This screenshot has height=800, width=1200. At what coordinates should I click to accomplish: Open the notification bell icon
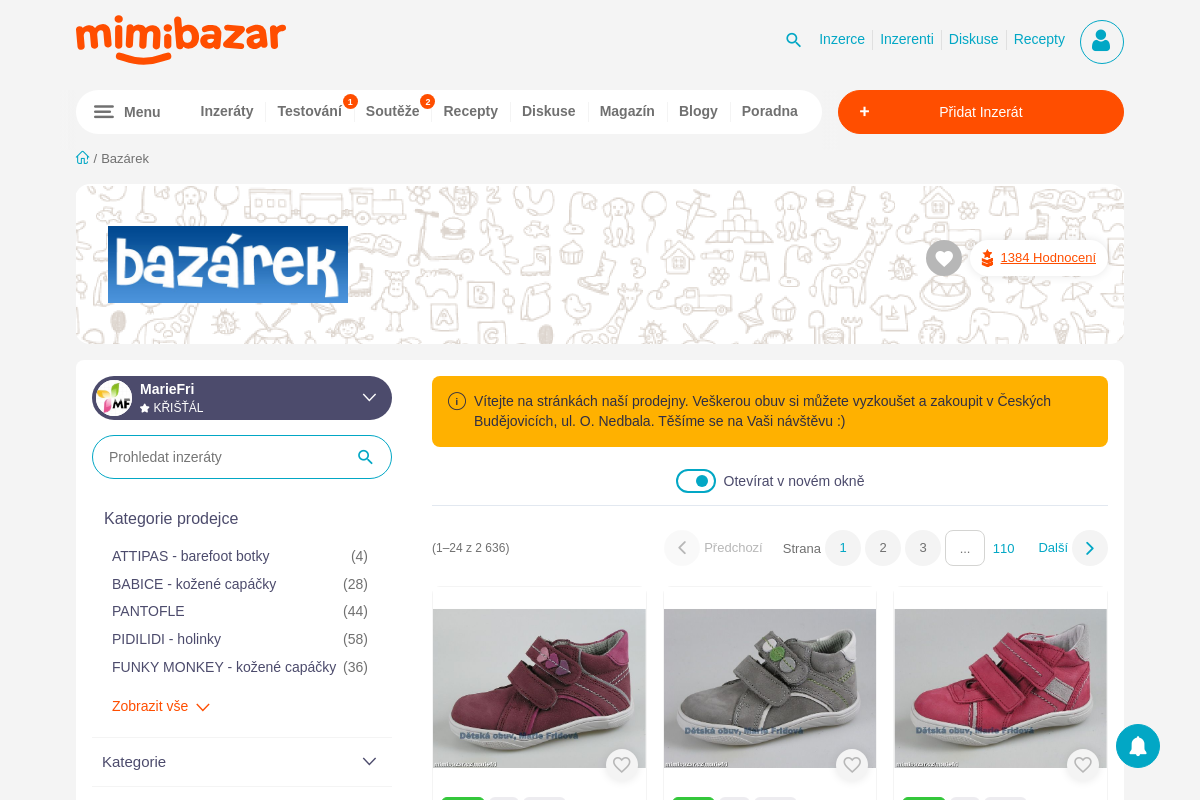click(x=1138, y=746)
